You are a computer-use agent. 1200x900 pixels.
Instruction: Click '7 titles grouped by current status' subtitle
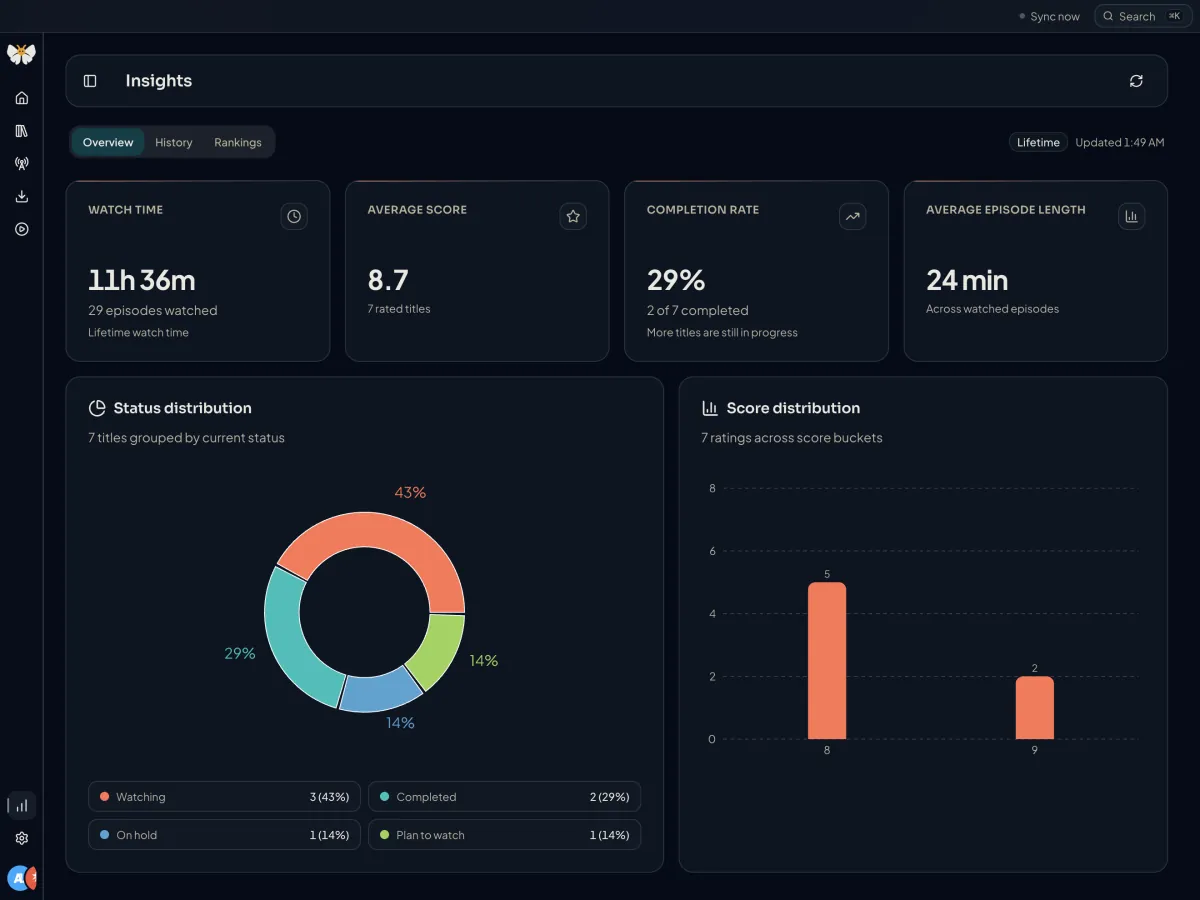tap(186, 438)
